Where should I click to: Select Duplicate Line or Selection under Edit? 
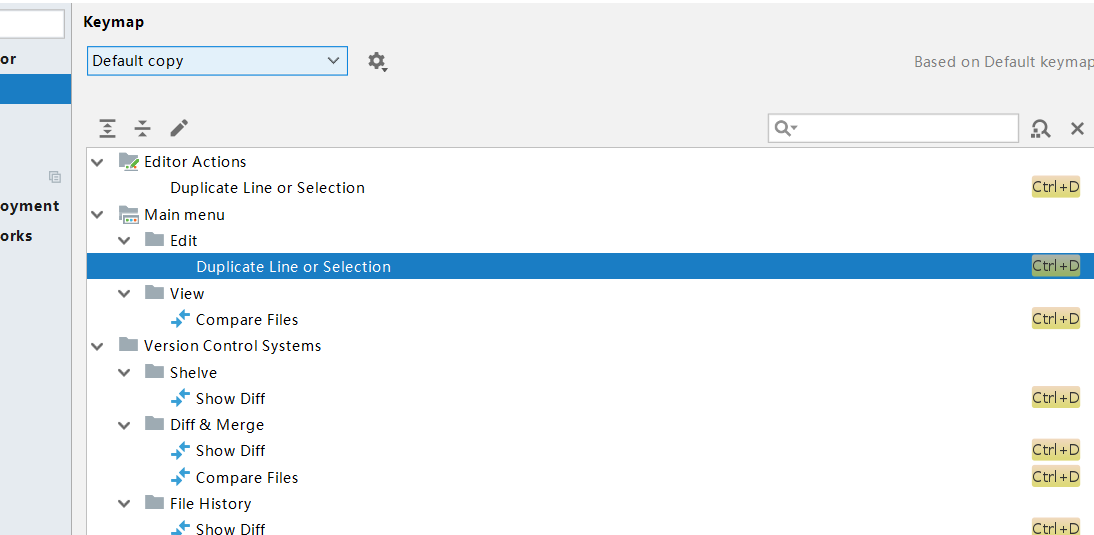(x=590, y=266)
